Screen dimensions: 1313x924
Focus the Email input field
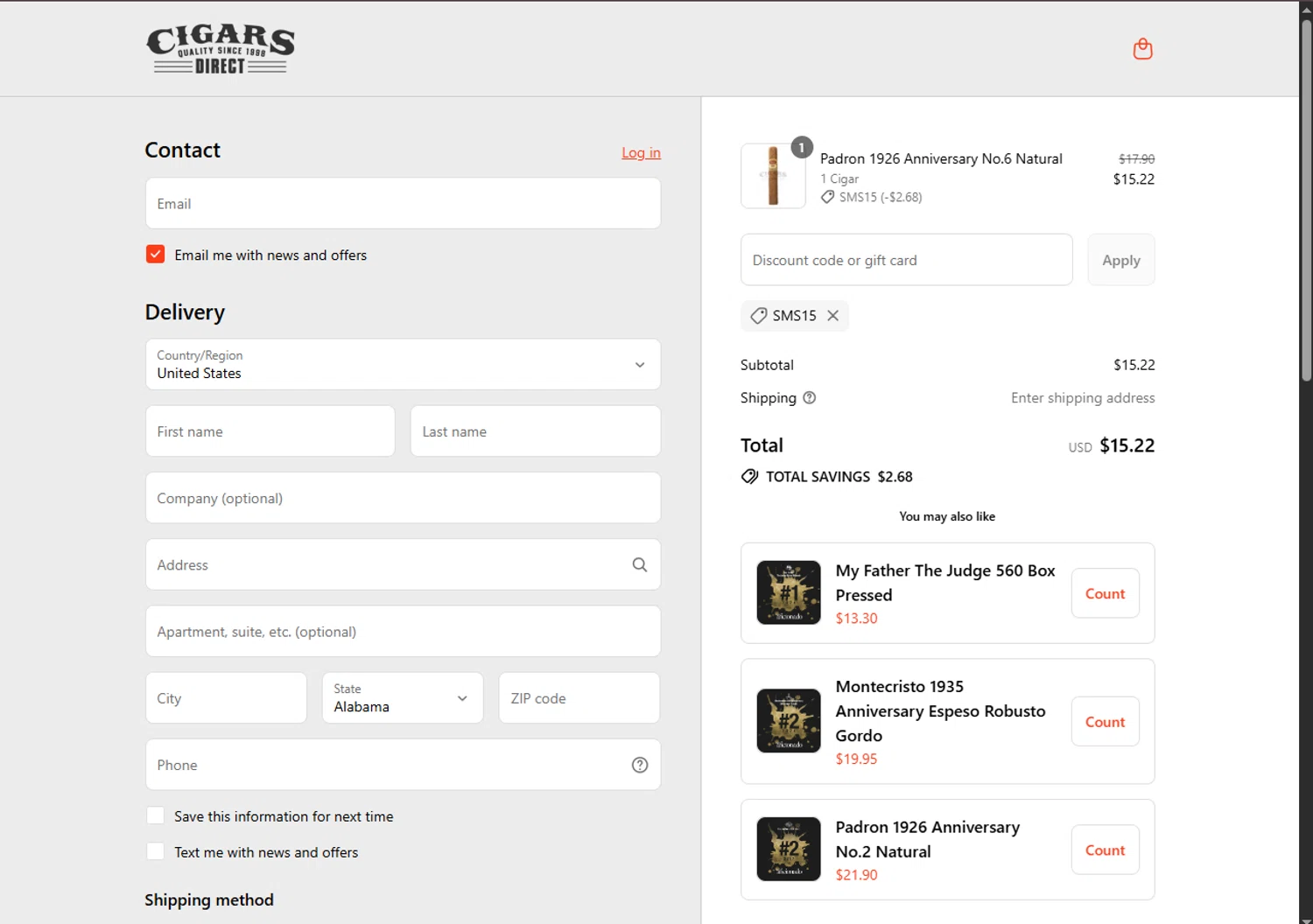click(403, 204)
